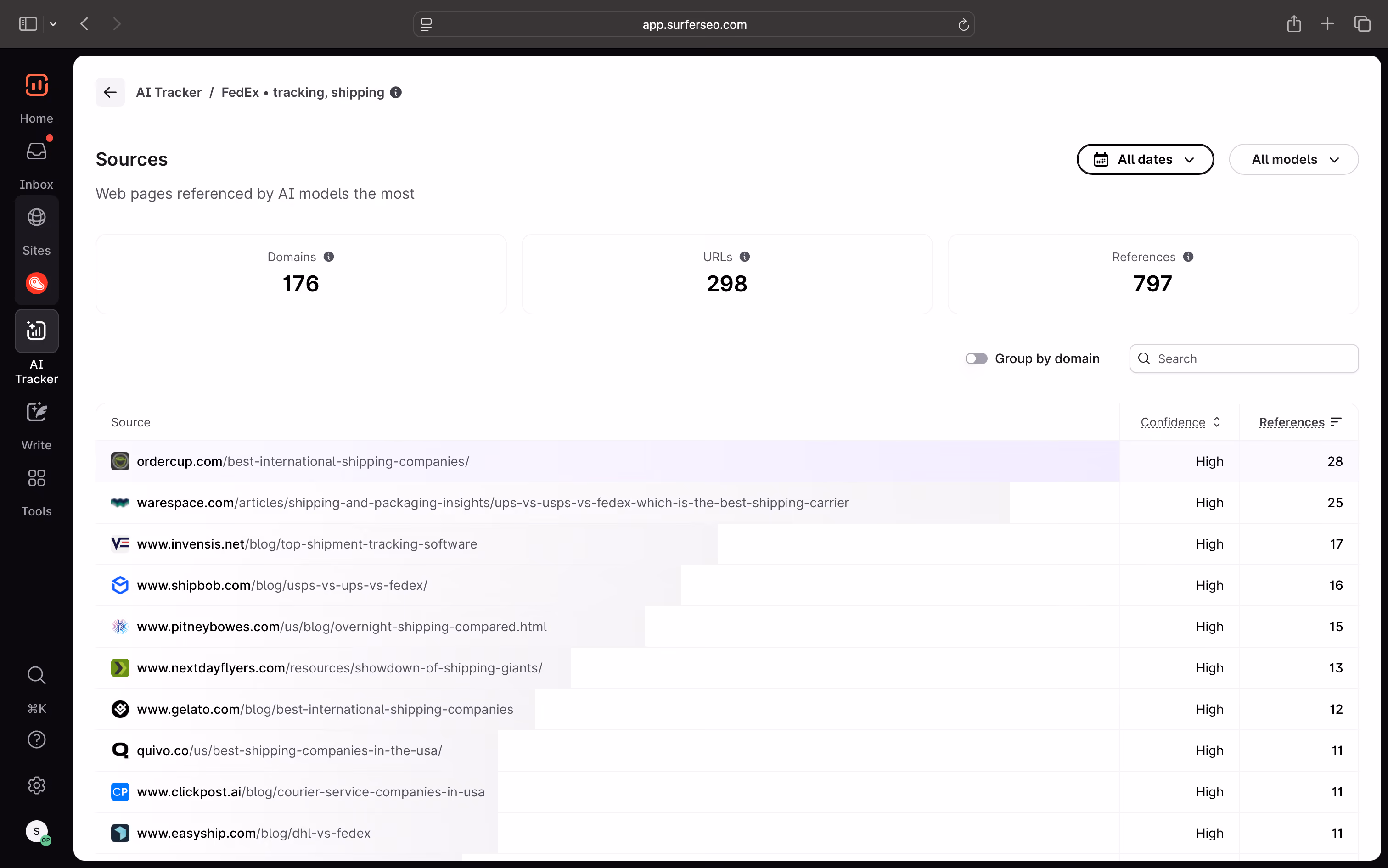
Task: Show the browser tab overview
Action: click(x=1362, y=24)
